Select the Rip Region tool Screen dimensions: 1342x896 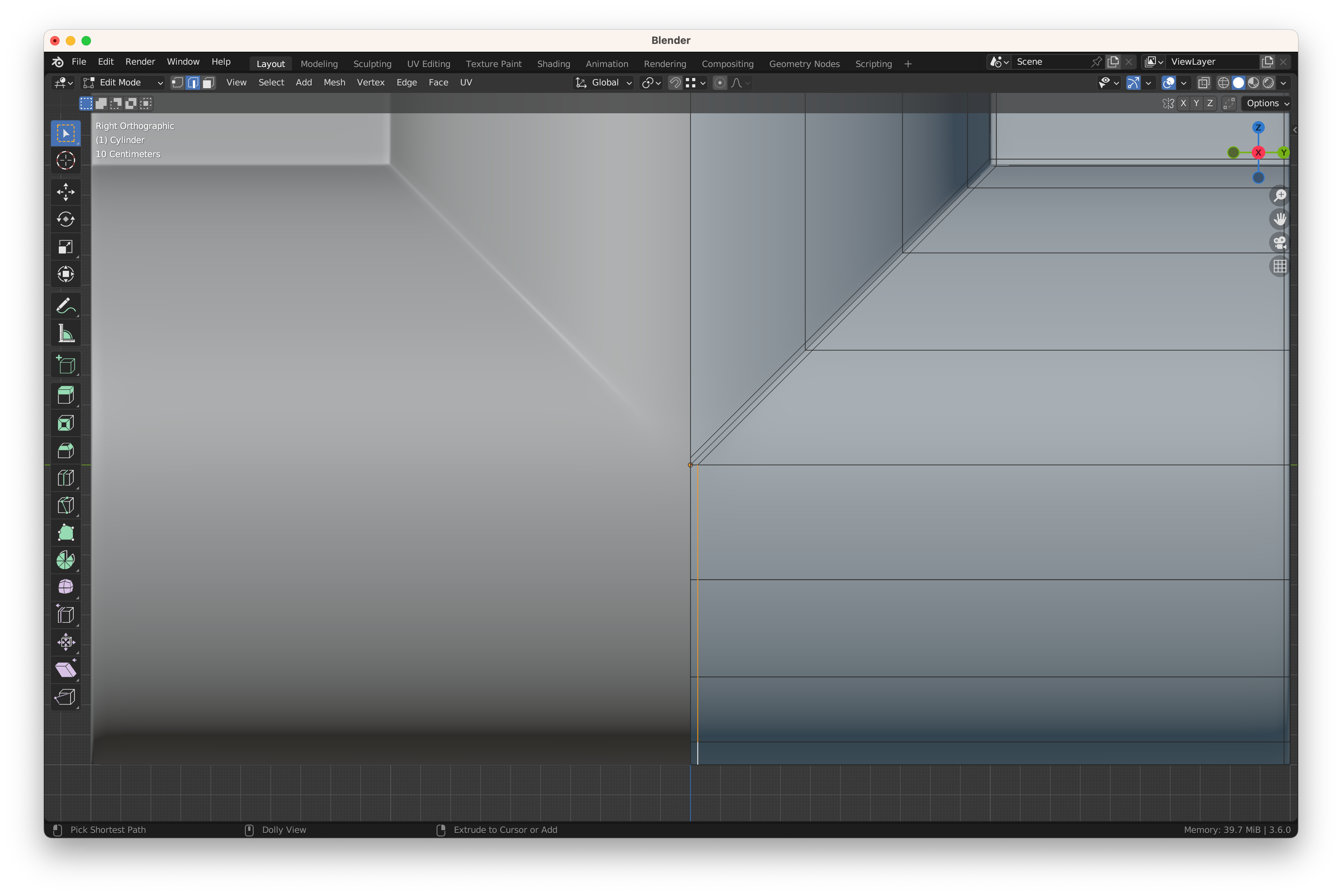click(x=66, y=697)
